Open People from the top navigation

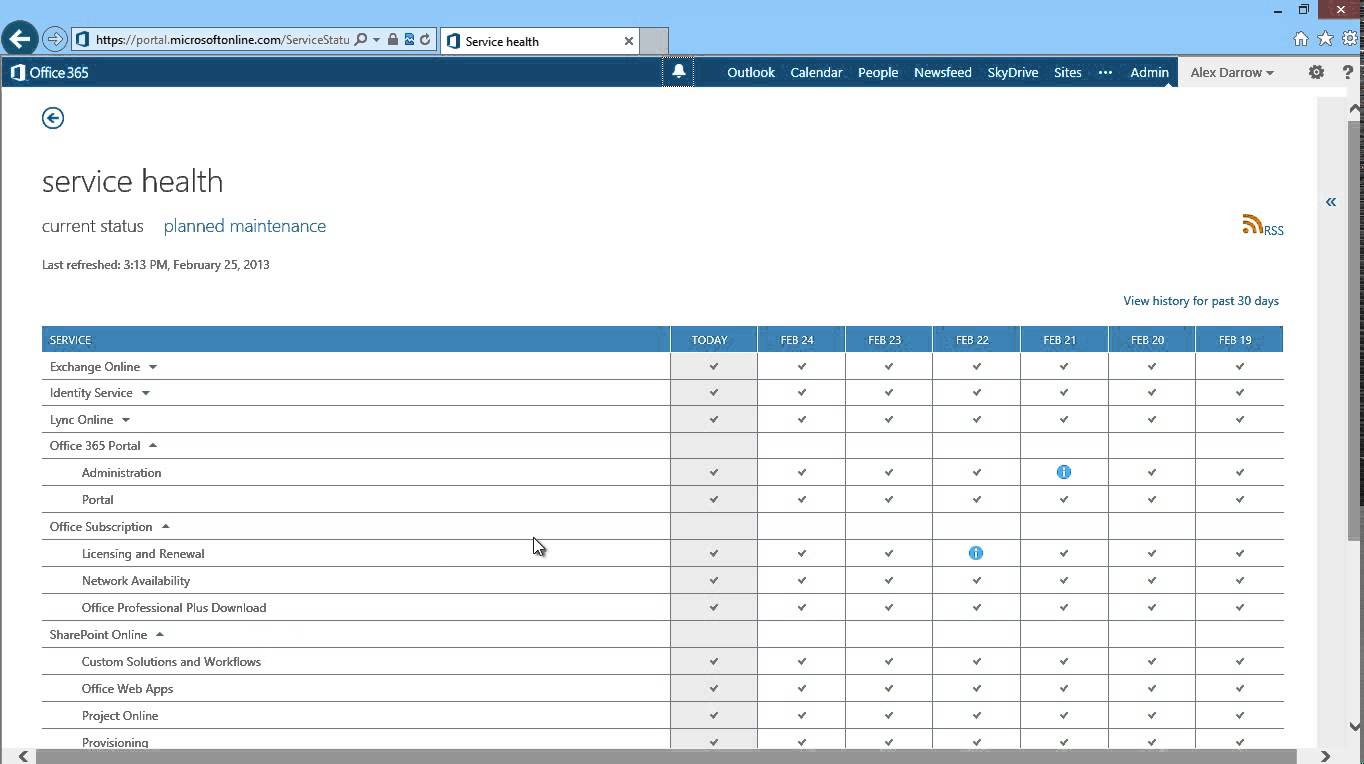click(x=878, y=72)
